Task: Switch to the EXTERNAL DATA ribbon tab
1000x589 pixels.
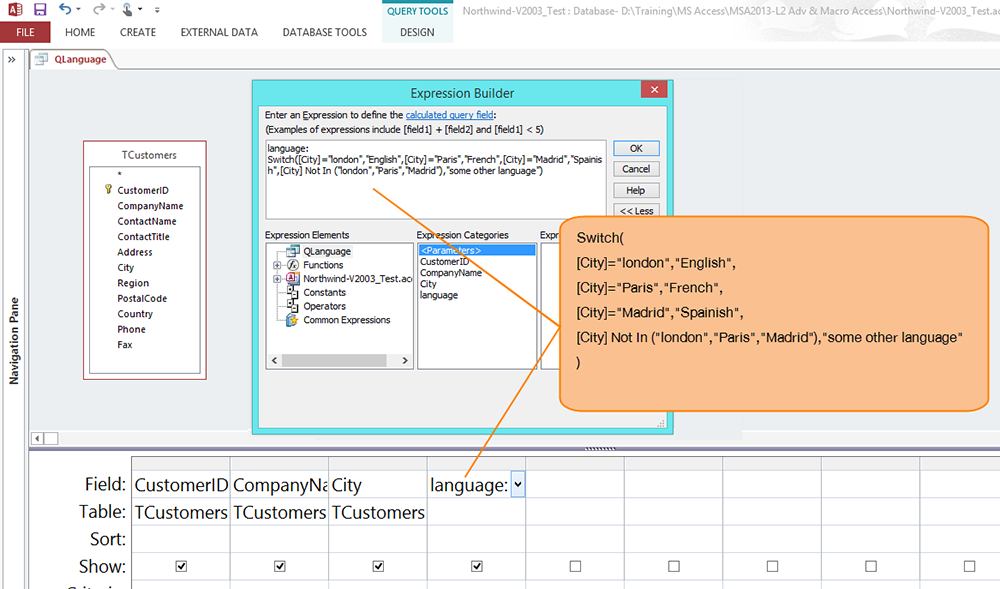Action: [219, 32]
